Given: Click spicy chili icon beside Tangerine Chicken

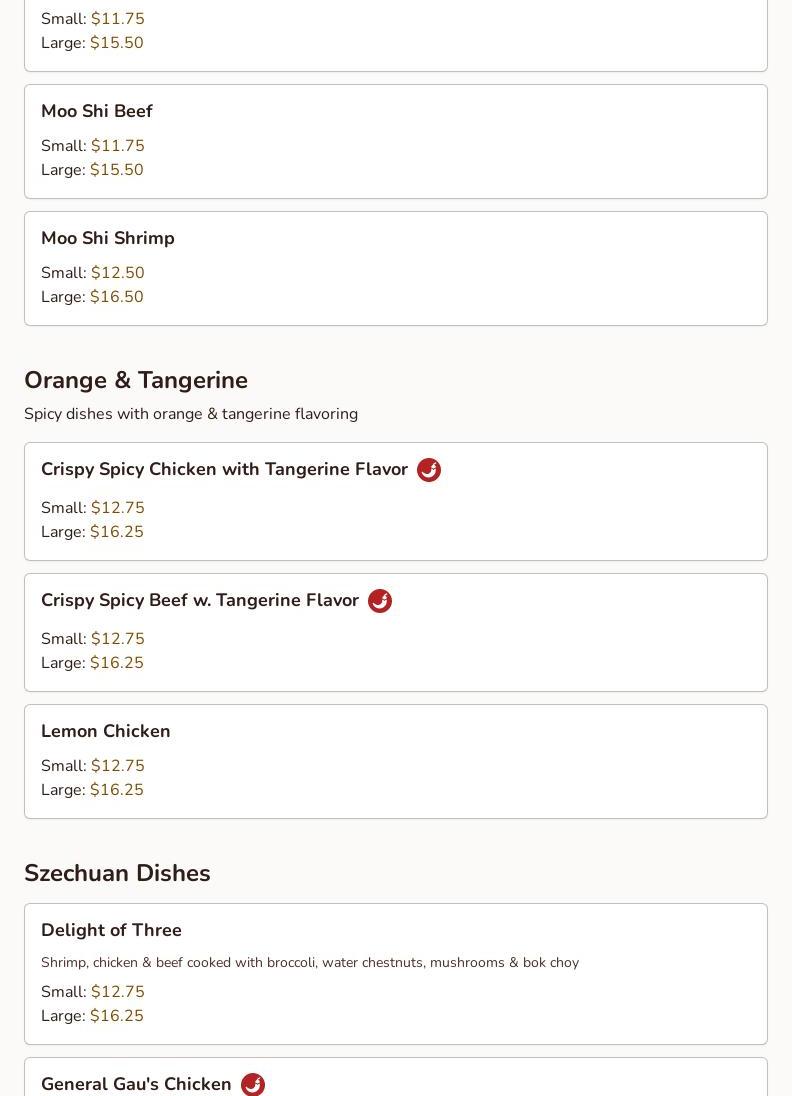Looking at the screenshot, I should [429, 470].
